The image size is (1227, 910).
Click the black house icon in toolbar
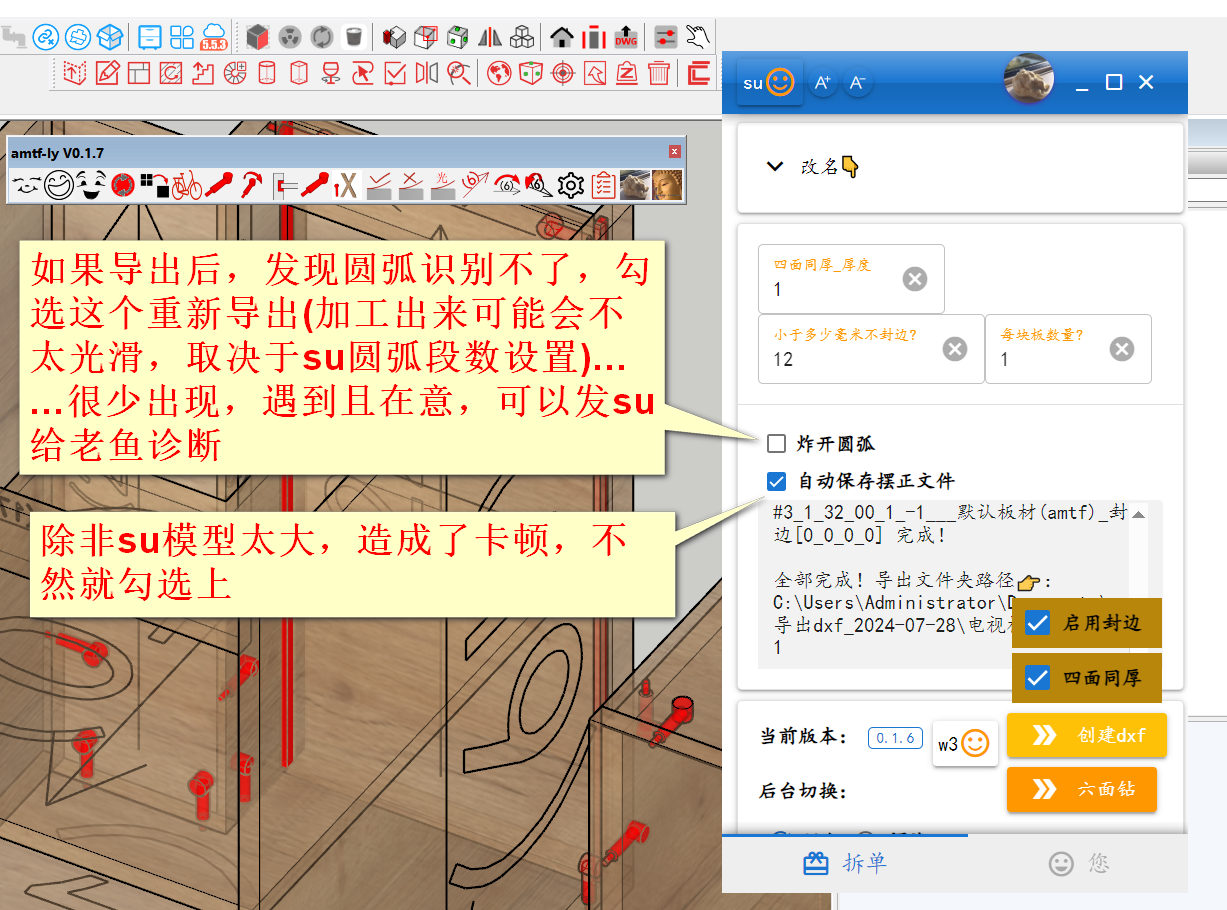pos(562,38)
